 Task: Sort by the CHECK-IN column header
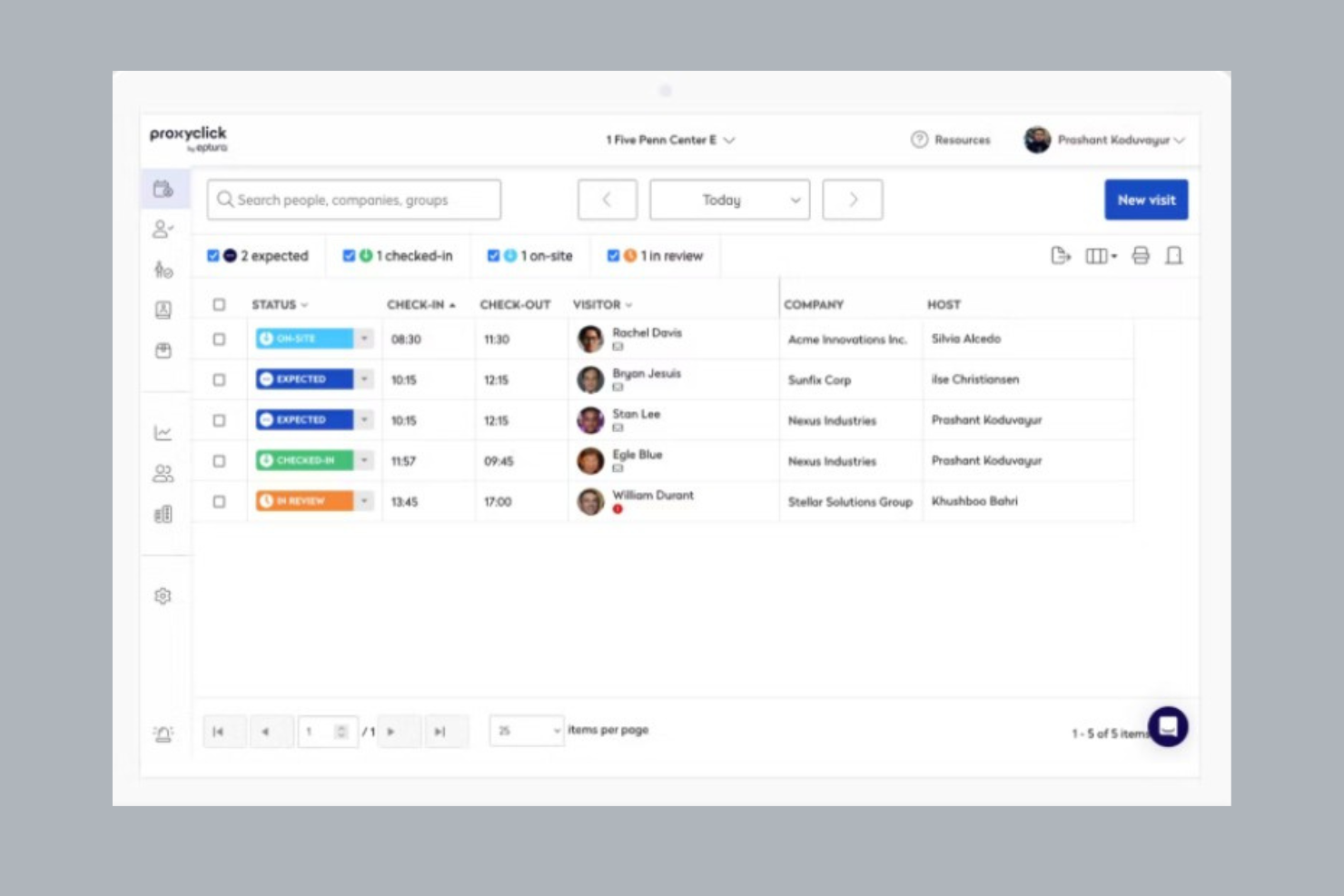(x=420, y=305)
